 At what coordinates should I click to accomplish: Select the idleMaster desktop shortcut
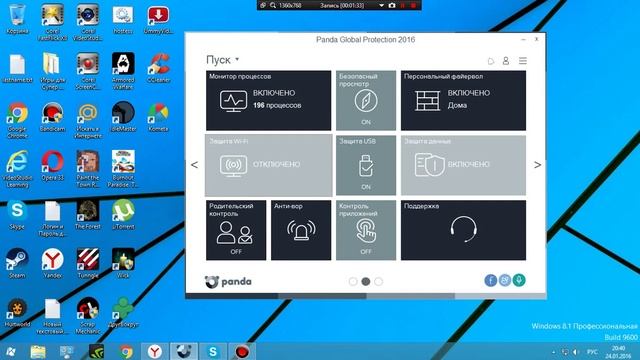point(123,116)
